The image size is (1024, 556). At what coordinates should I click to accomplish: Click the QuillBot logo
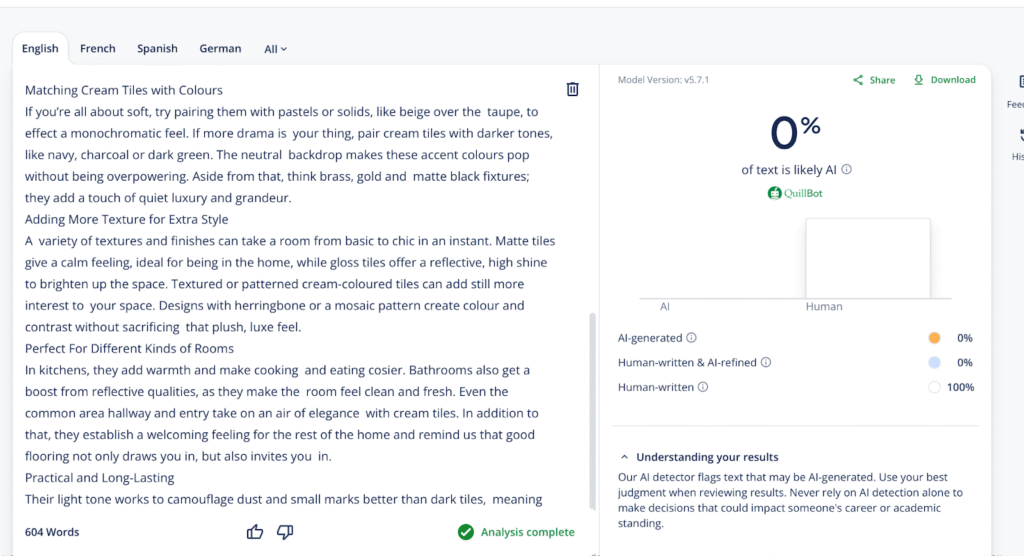coord(795,193)
